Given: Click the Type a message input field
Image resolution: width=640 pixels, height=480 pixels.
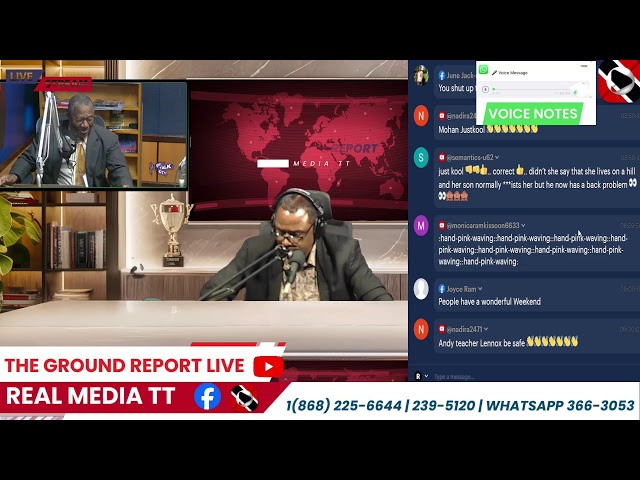Looking at the screenshot, I should tap(535, 376).
